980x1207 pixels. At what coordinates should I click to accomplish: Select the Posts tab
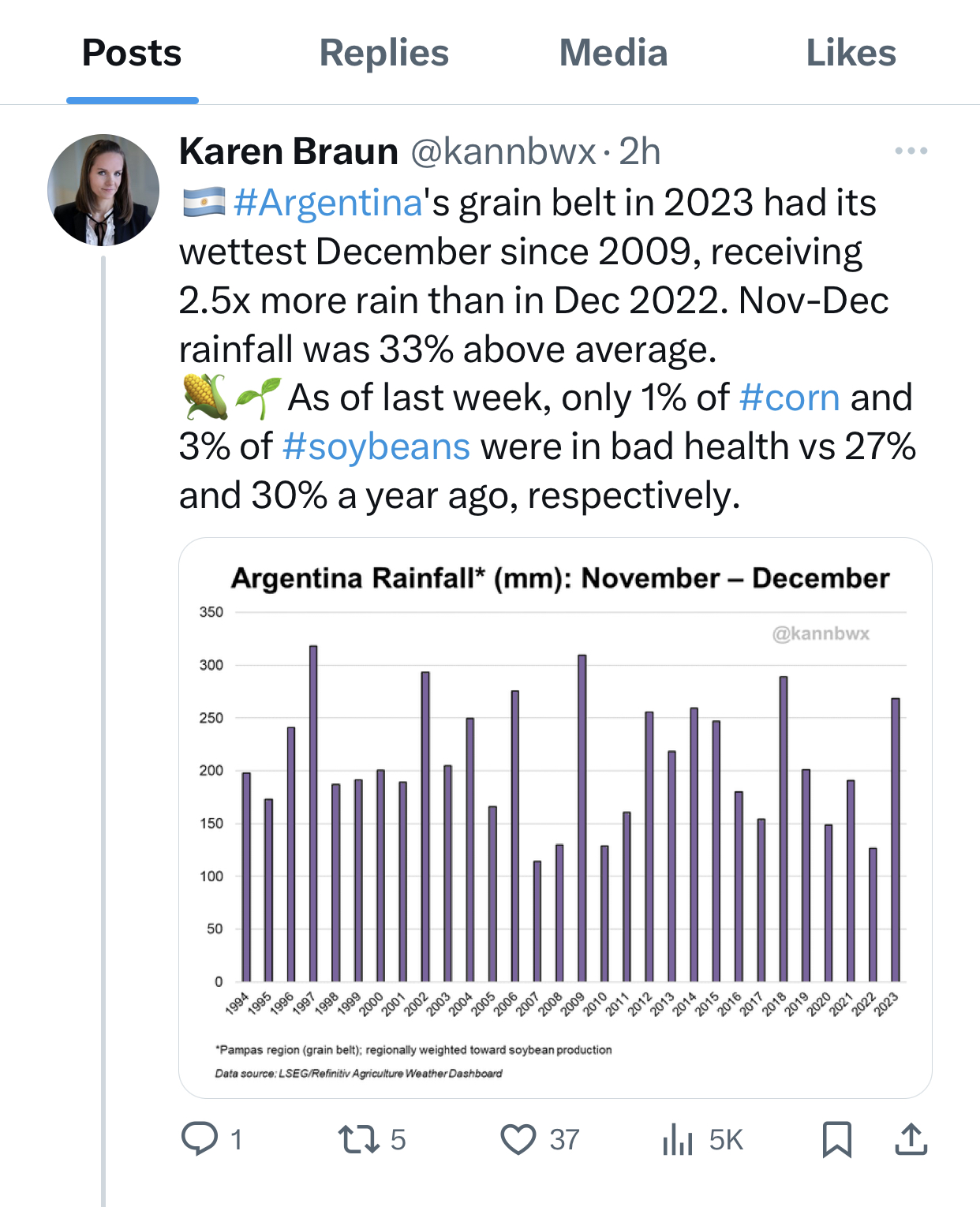coord(132,54)
